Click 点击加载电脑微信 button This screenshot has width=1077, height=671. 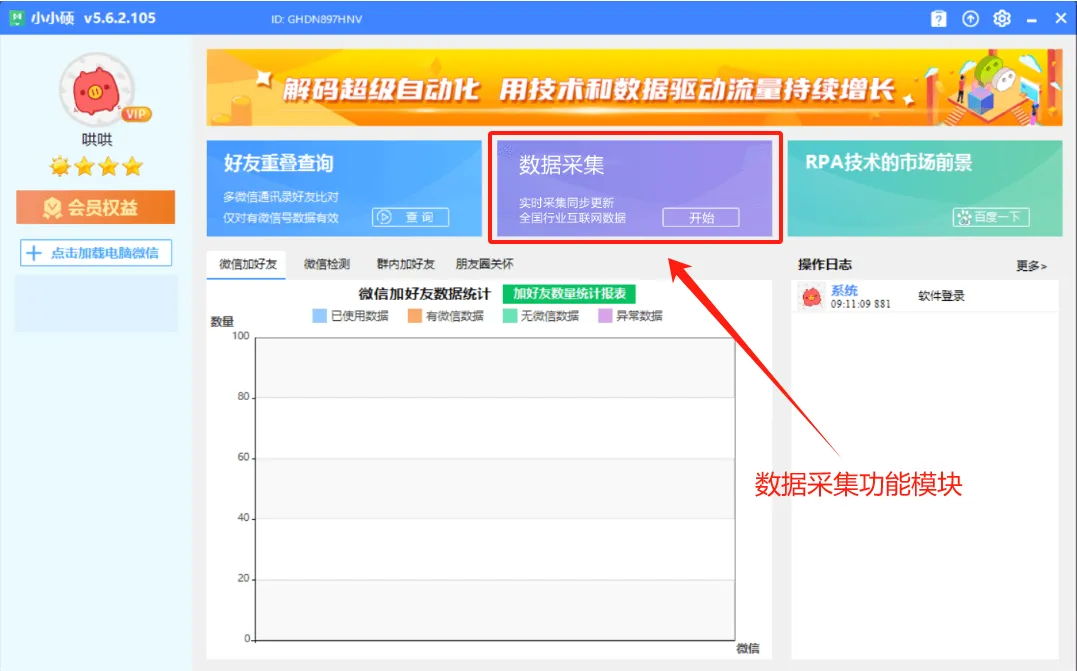(96, 253)
